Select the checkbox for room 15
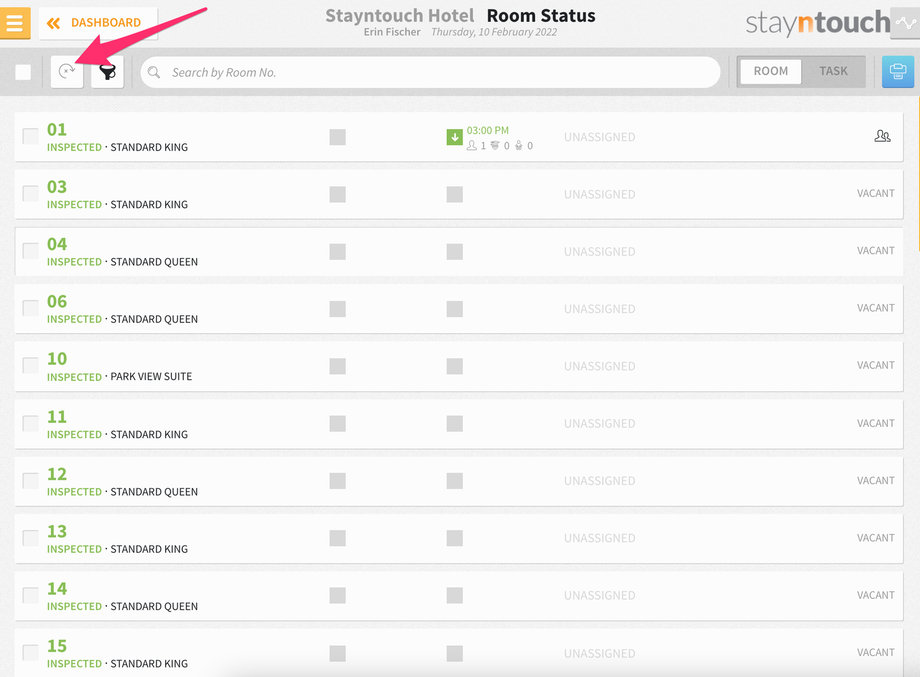This screenshot has width=920, height=677. [x=31, y=652]
